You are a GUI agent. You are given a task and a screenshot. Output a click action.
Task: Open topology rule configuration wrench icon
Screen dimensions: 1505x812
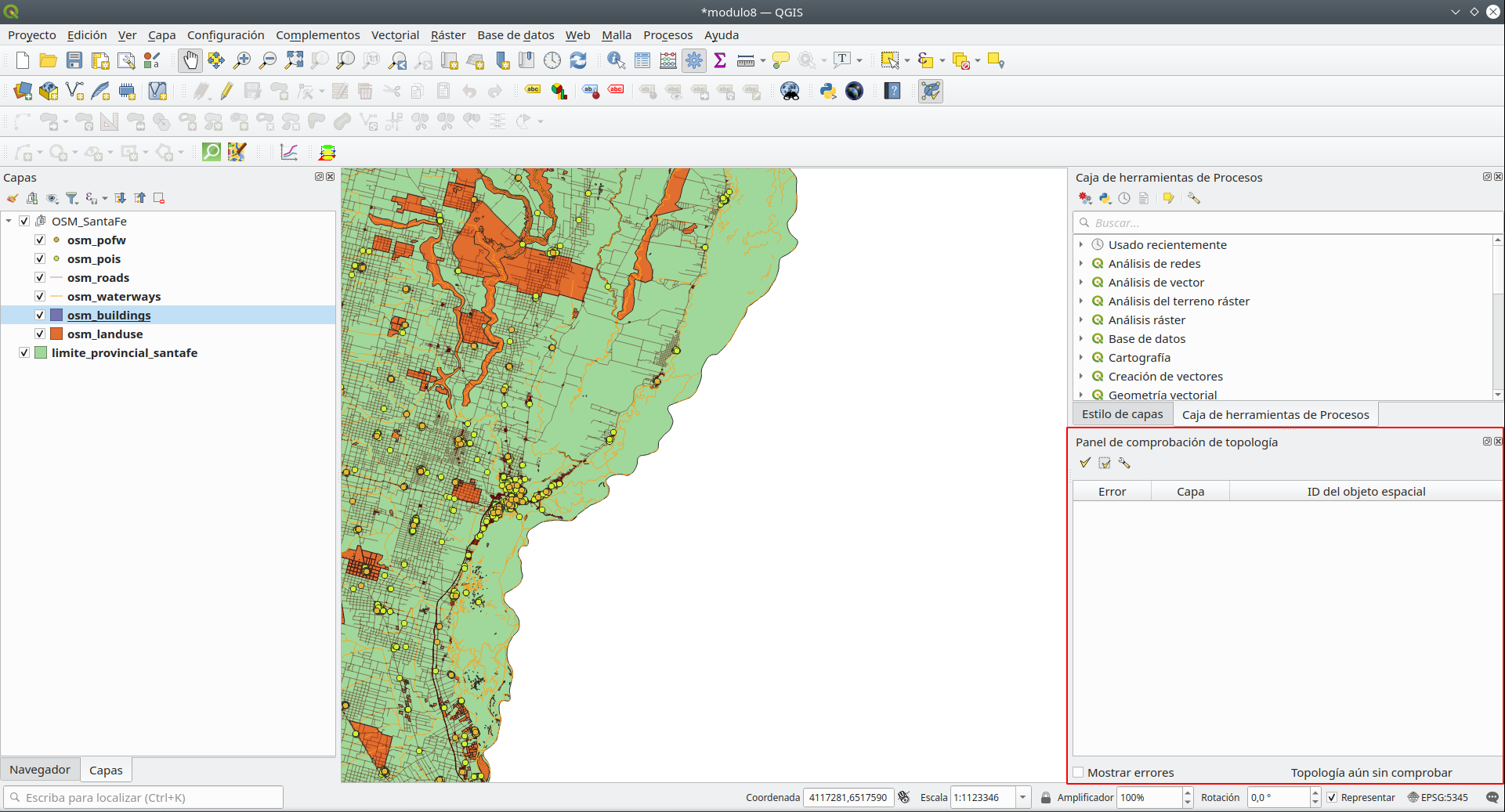tap(1124, 464)
